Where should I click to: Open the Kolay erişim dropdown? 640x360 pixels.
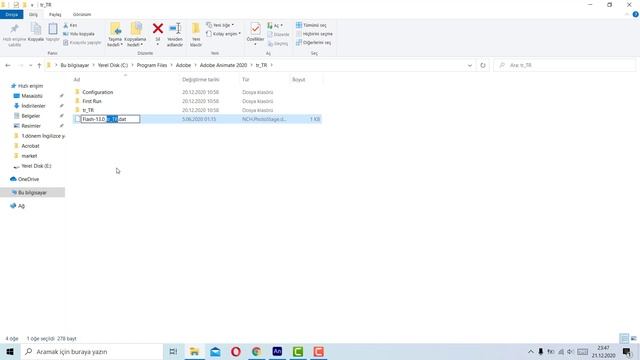(x=223, y=34)
